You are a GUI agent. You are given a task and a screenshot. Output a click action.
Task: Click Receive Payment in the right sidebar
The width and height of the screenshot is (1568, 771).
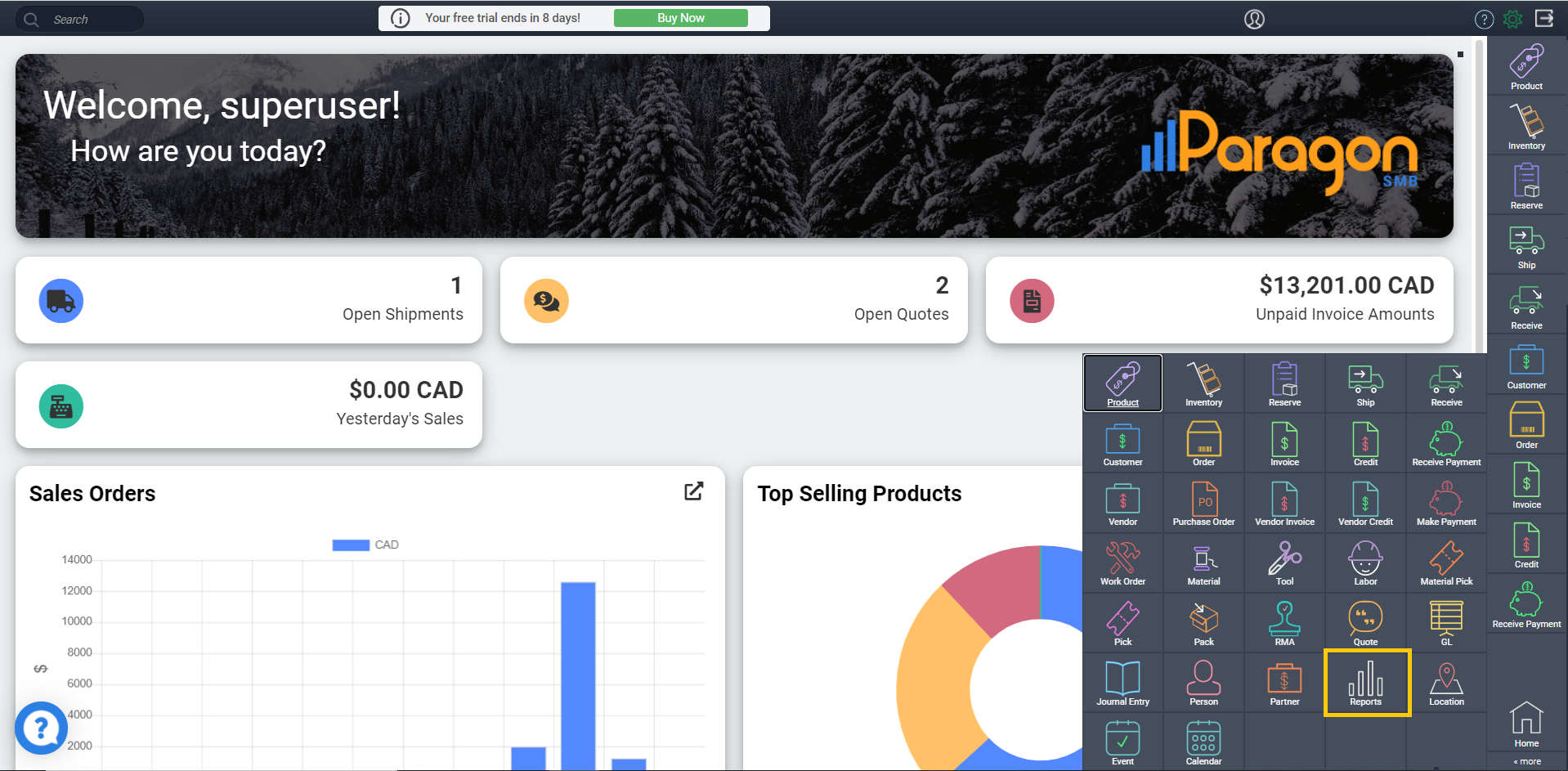(x=1526, y=605)
